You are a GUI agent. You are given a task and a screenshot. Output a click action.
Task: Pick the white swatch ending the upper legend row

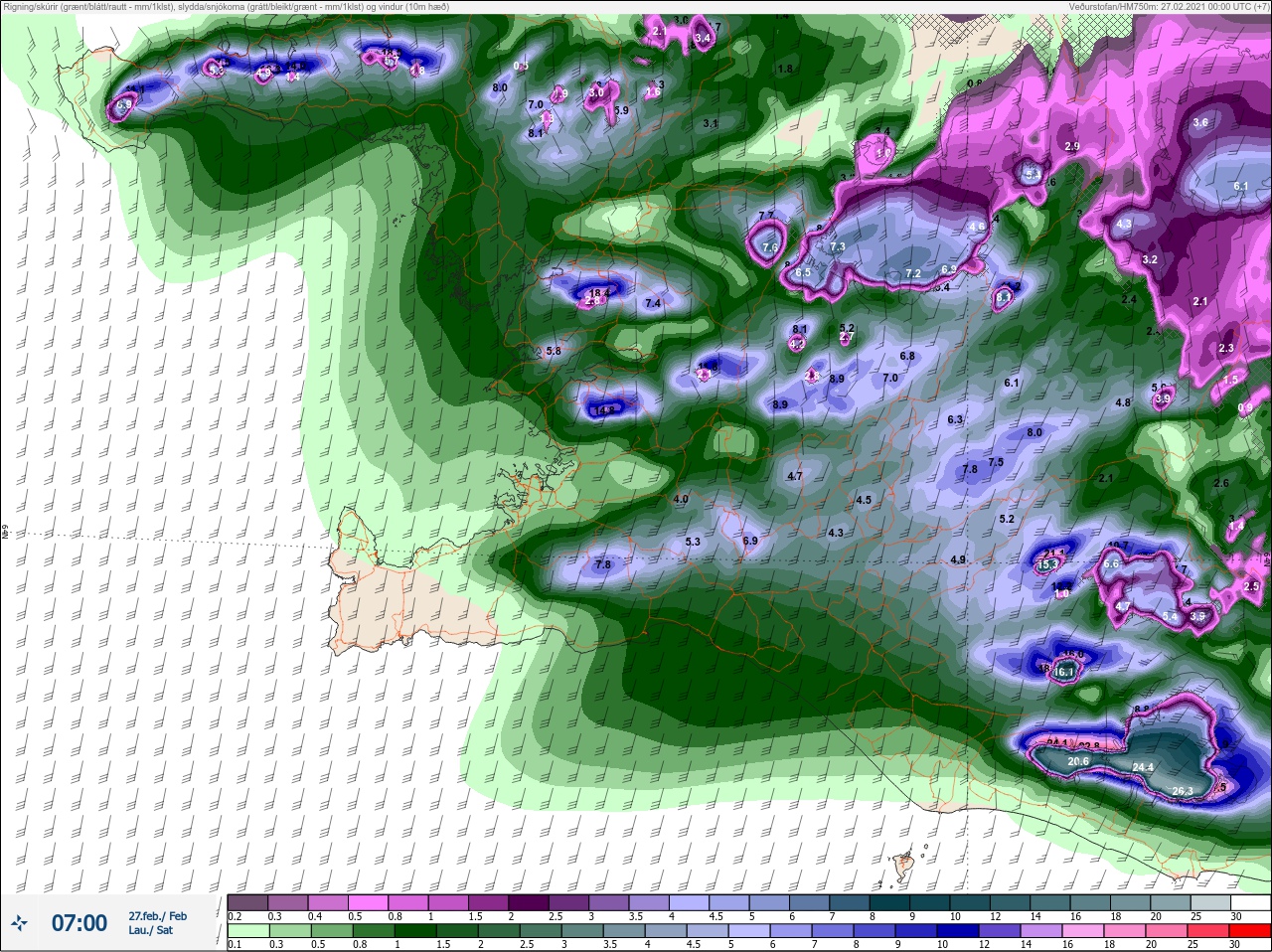click(x=1251, y=902)
